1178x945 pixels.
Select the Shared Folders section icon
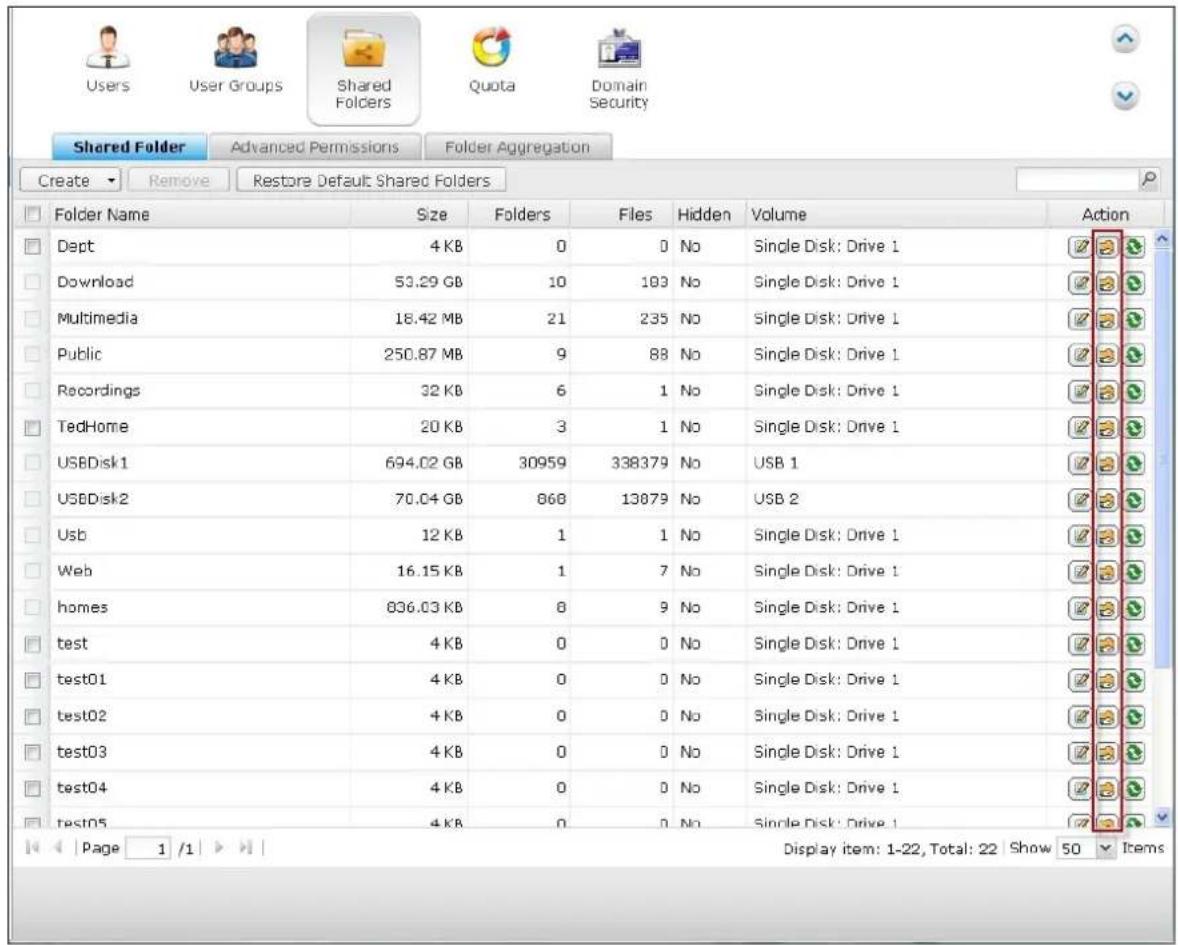[364, 69]
